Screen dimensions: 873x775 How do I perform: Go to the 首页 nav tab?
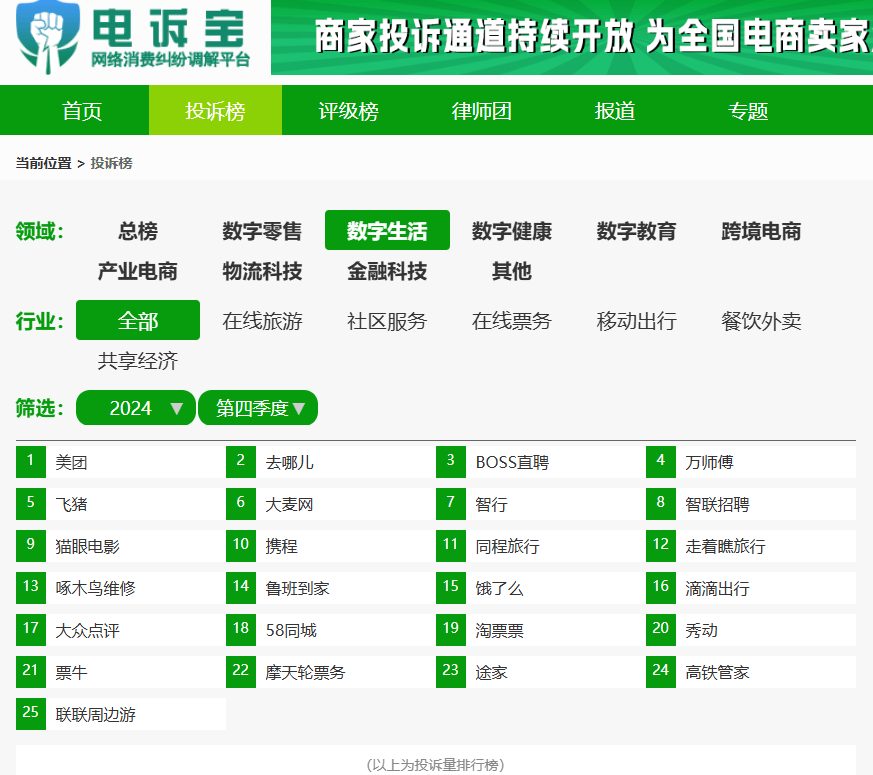tap(82, 111)
